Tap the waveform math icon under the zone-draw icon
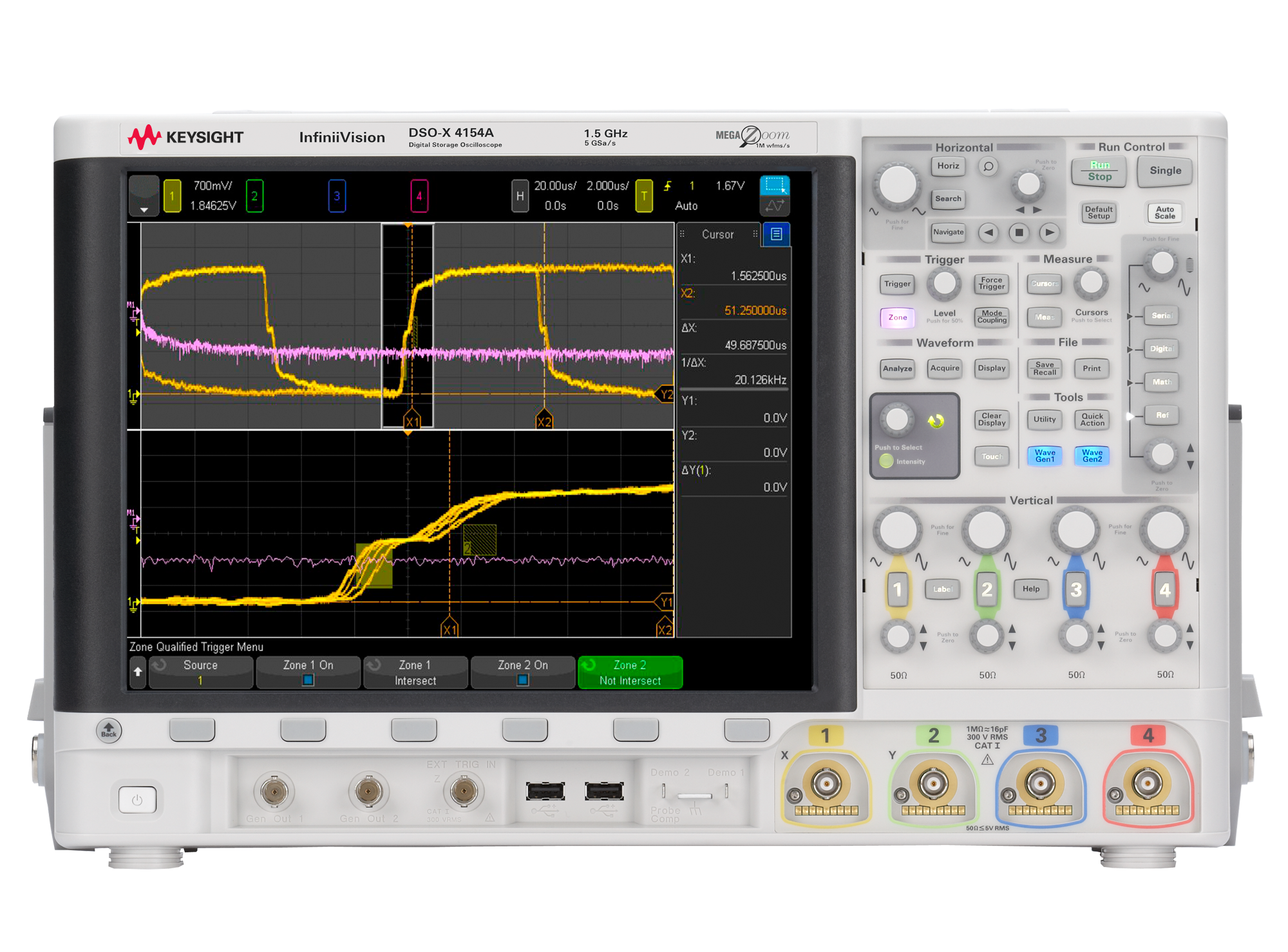 [x=775, y=206]
